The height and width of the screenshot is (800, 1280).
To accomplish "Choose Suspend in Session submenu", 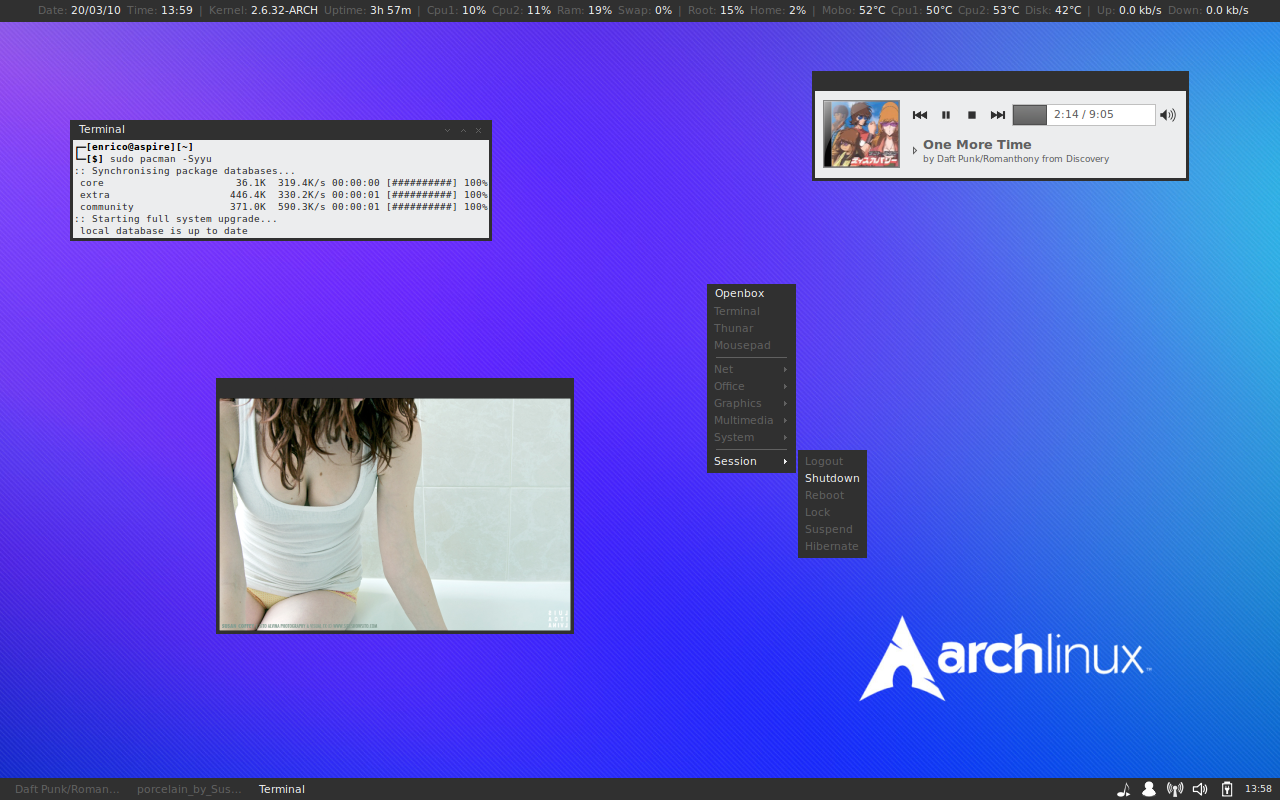I will pyautogui.click(x=832, y=529).
